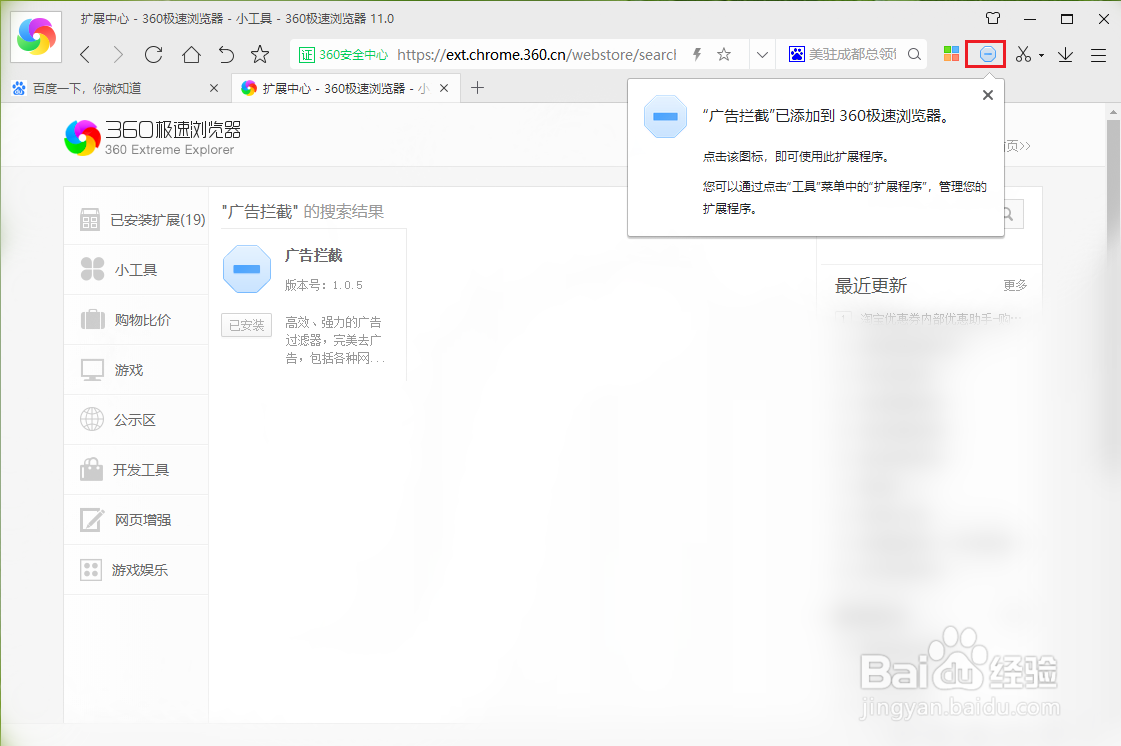This screenshot has width=1121, height=746.
Task: Bookmark this page with address bar star
Action: pos(724,54)
